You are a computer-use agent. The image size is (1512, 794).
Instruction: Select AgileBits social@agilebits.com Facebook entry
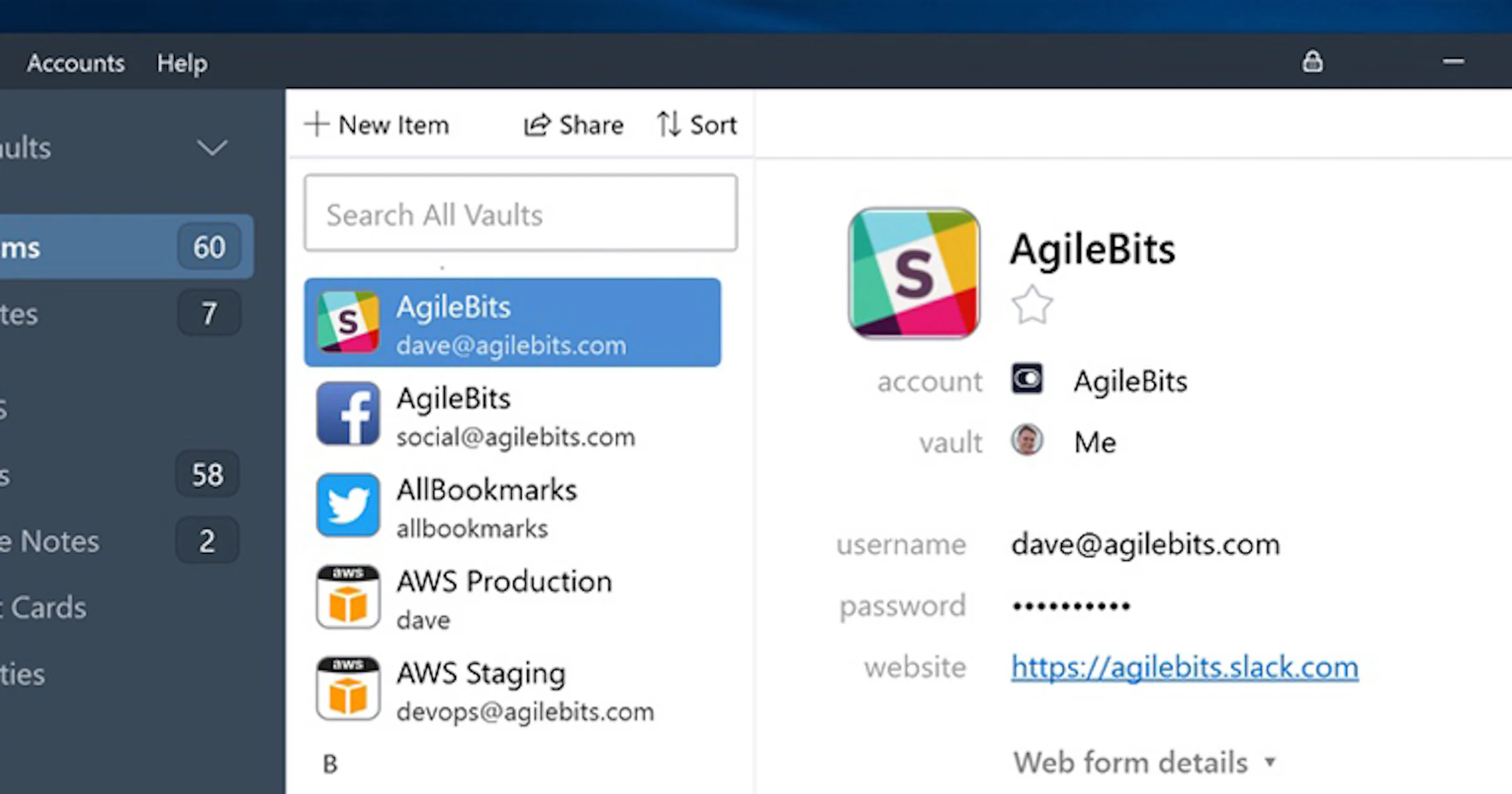pyautogui.click(x=512, y=415)
